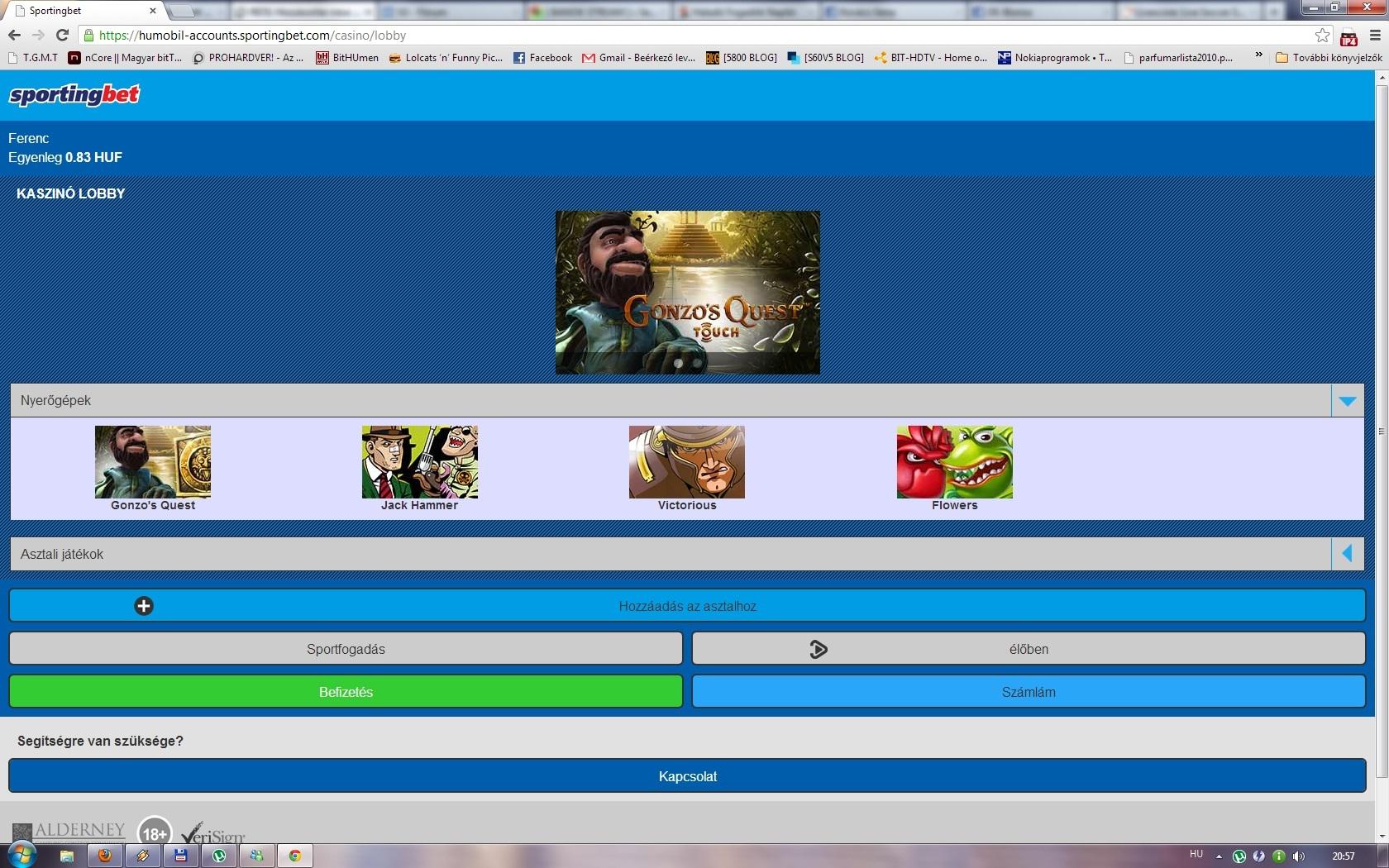Open the További könyvjelzők folder
Image resolution: width=1389 pixels, height=868 pixels.
[x=1329, y=58]
